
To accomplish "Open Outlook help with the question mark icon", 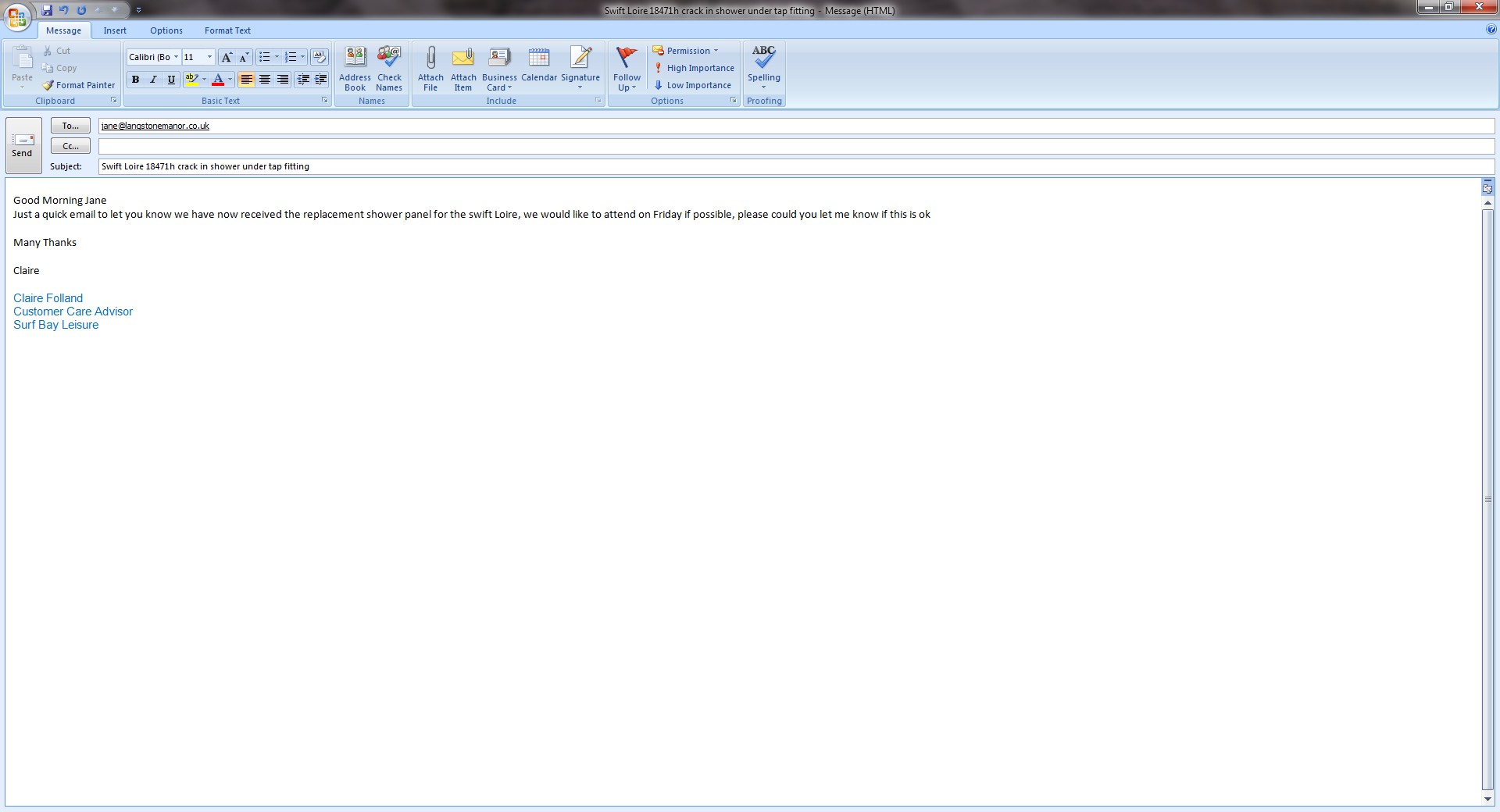I will (x=1491, y=30).
